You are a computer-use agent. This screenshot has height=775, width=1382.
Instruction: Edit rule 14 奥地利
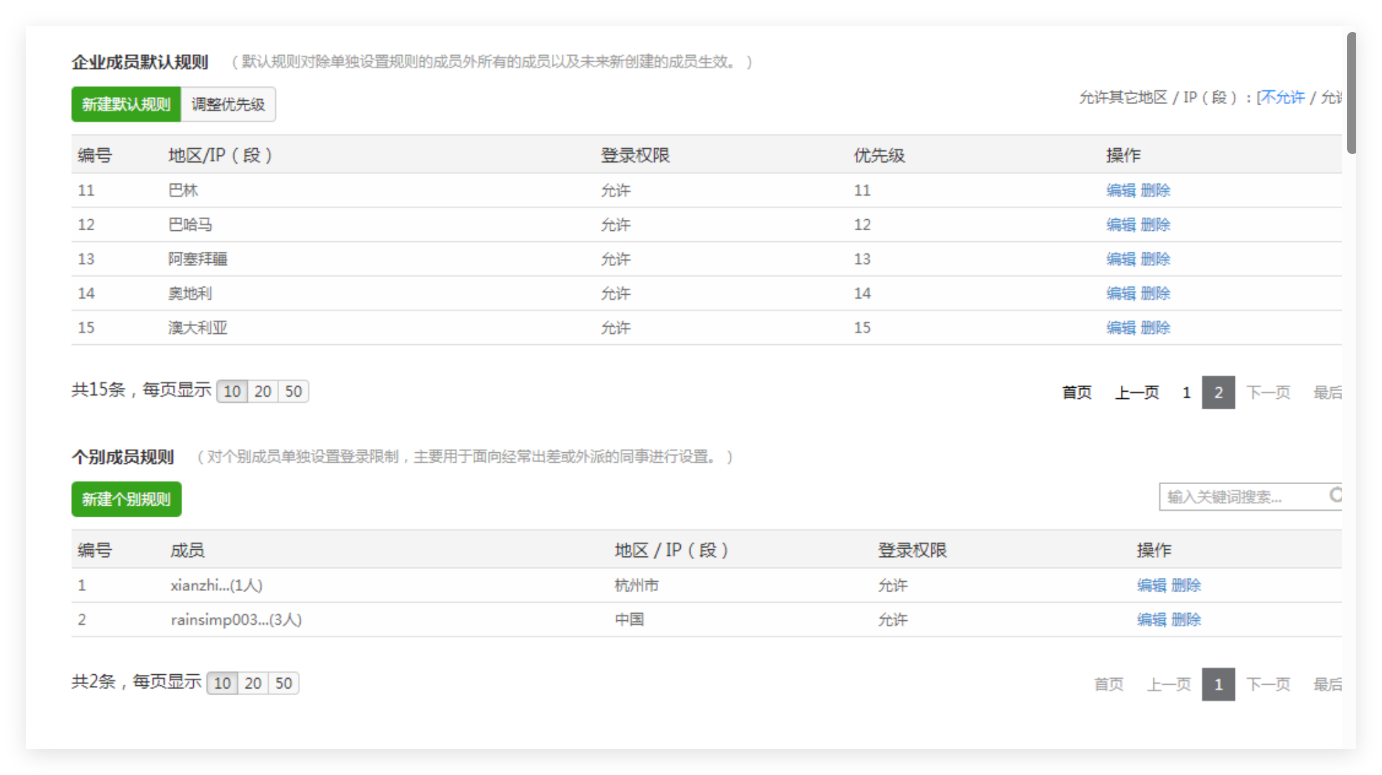1121,293
